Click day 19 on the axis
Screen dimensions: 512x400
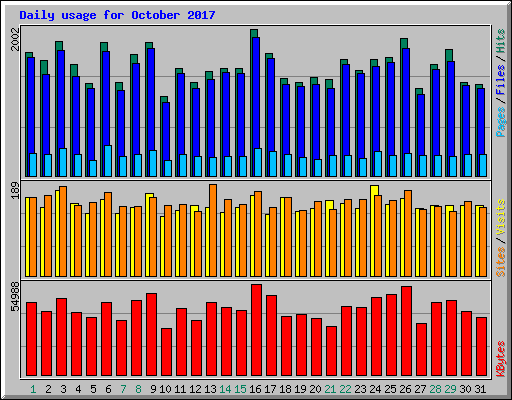tap(300, 389)
